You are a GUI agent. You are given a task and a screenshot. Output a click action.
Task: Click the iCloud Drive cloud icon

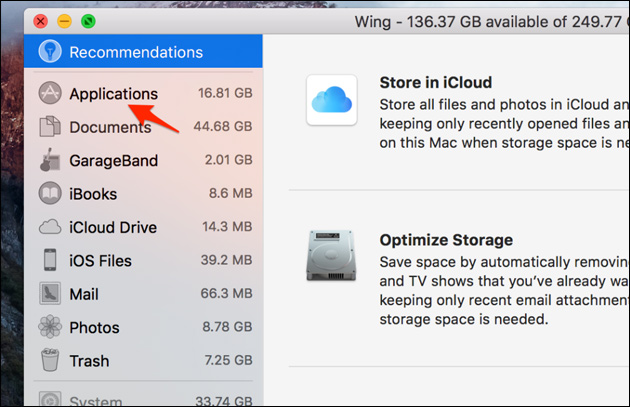click(50, 227)
